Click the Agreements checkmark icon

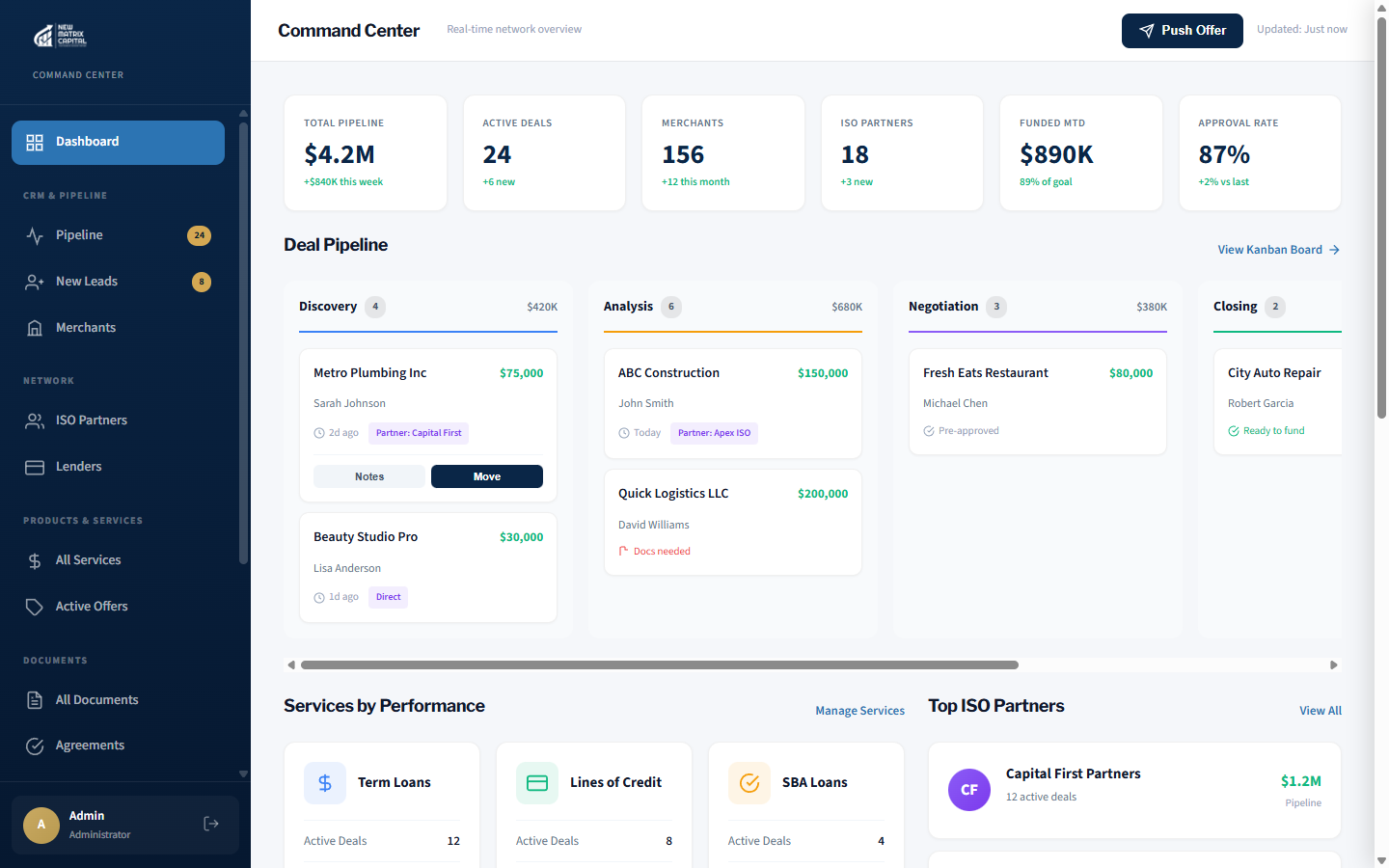click(x=35, y=745)
